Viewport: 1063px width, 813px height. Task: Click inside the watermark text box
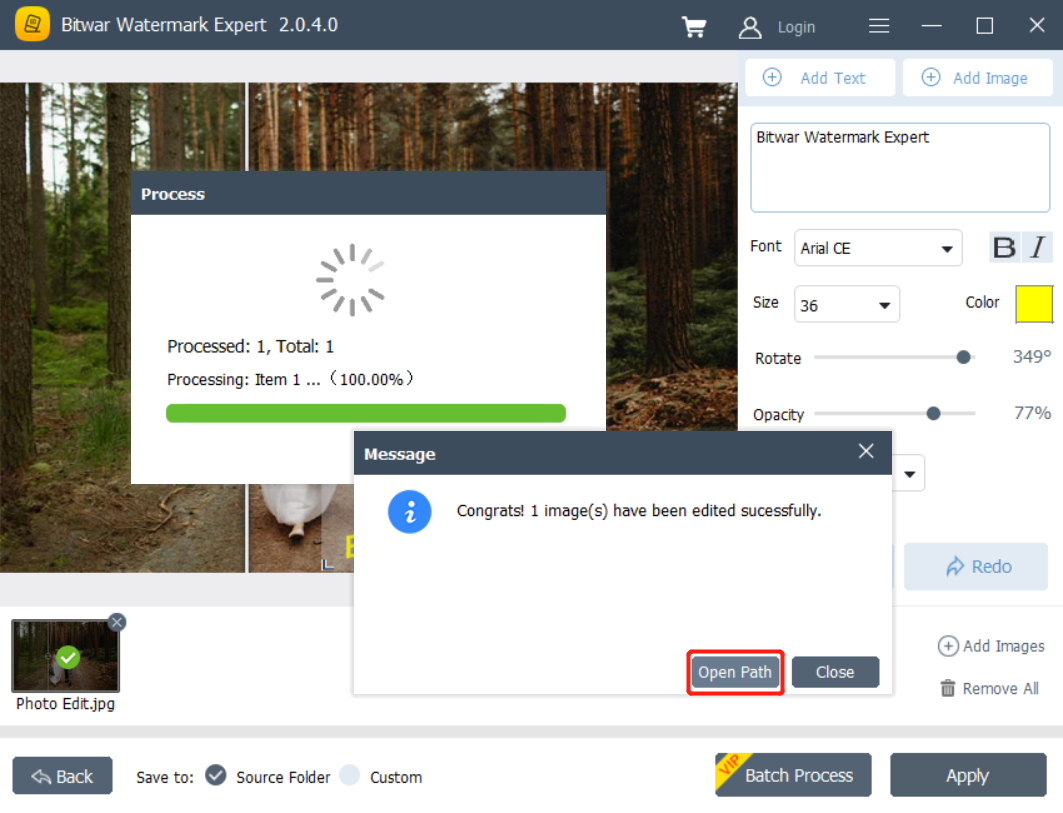pos(900,167)
